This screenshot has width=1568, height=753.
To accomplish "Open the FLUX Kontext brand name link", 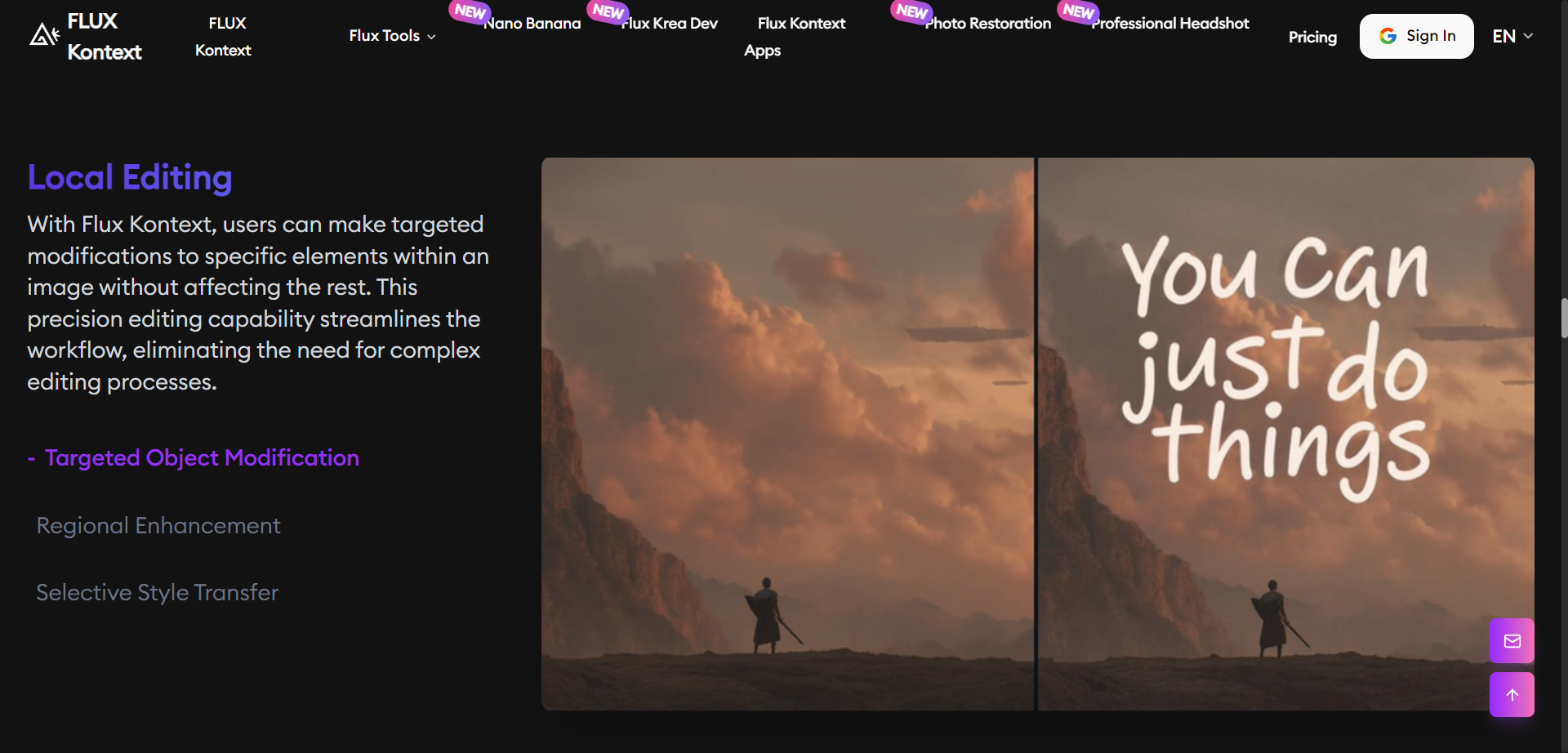I will [x=105, y=37].
